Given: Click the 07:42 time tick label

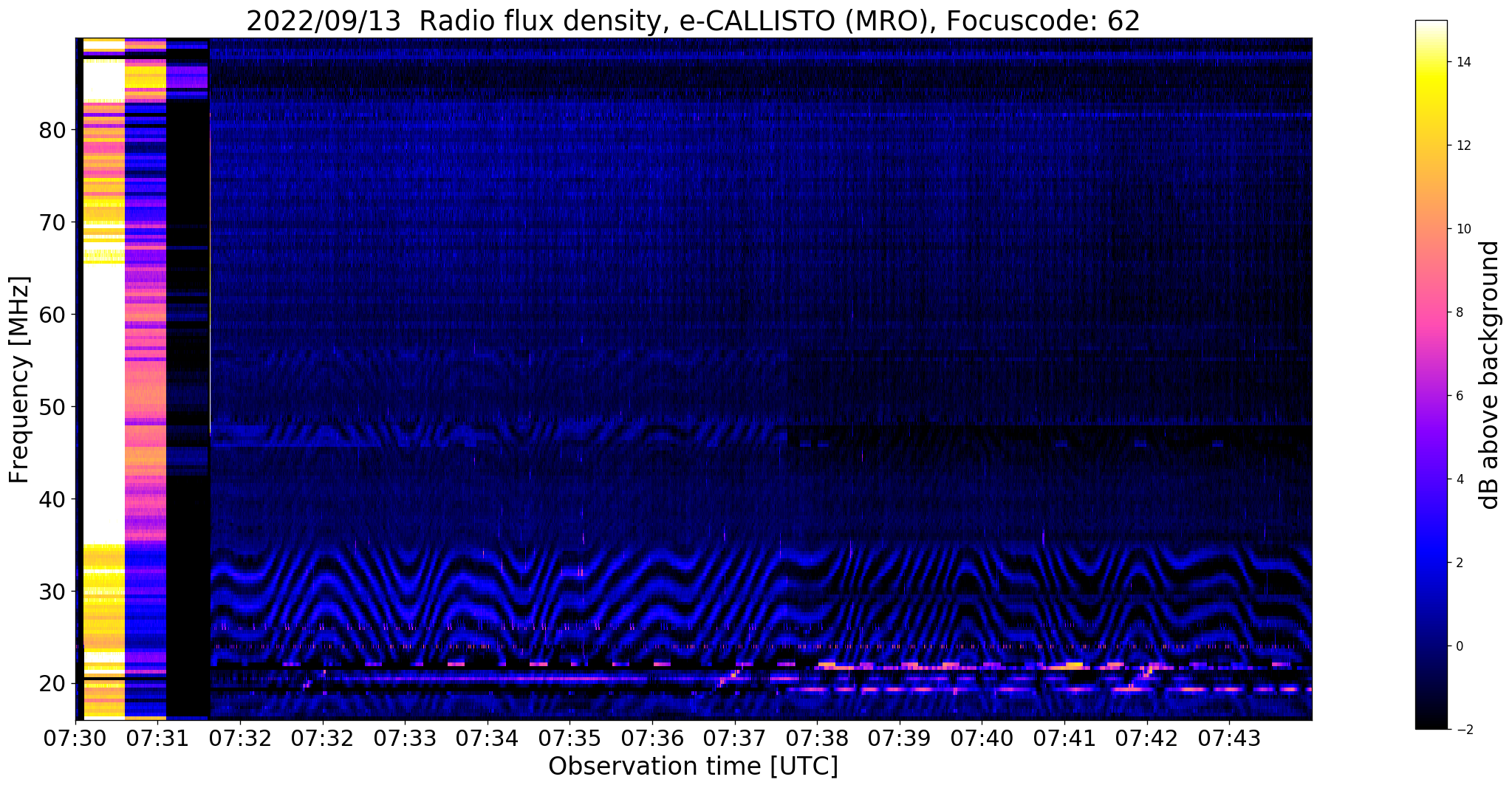Looking at the screenshot, I should pos(1147,738).
